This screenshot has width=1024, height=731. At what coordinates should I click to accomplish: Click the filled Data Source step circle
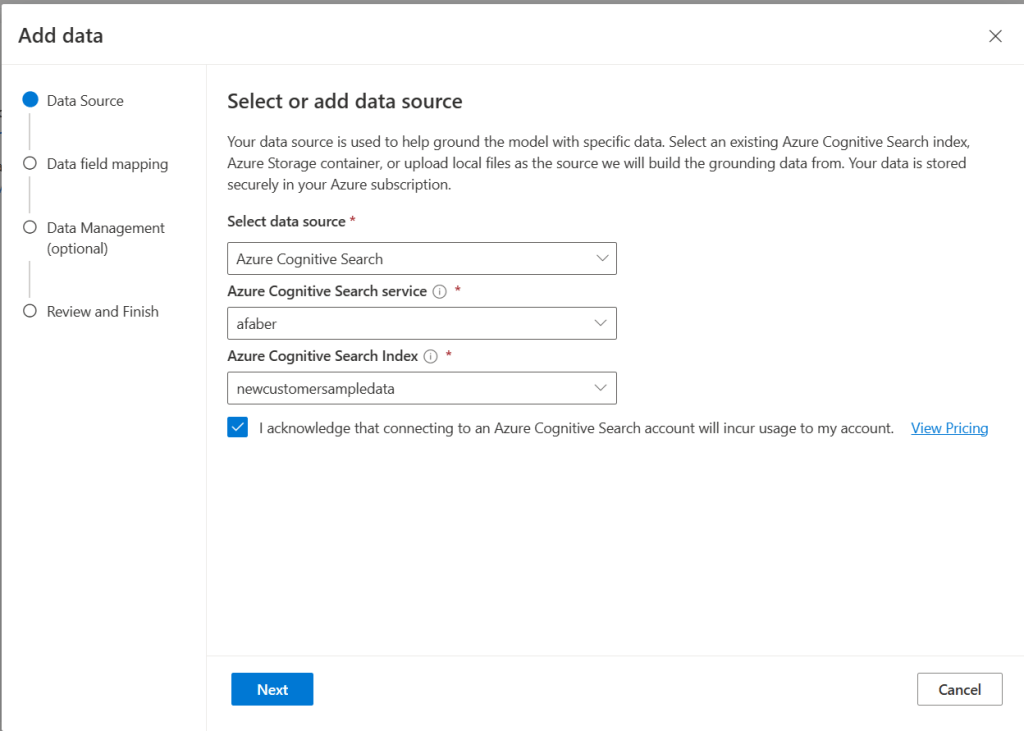click(30, 100)
